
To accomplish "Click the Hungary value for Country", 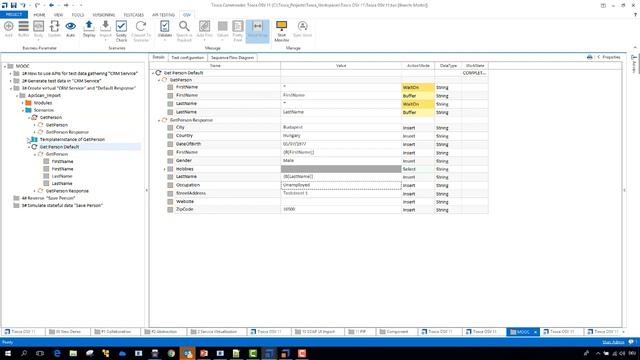I will 341,136.
